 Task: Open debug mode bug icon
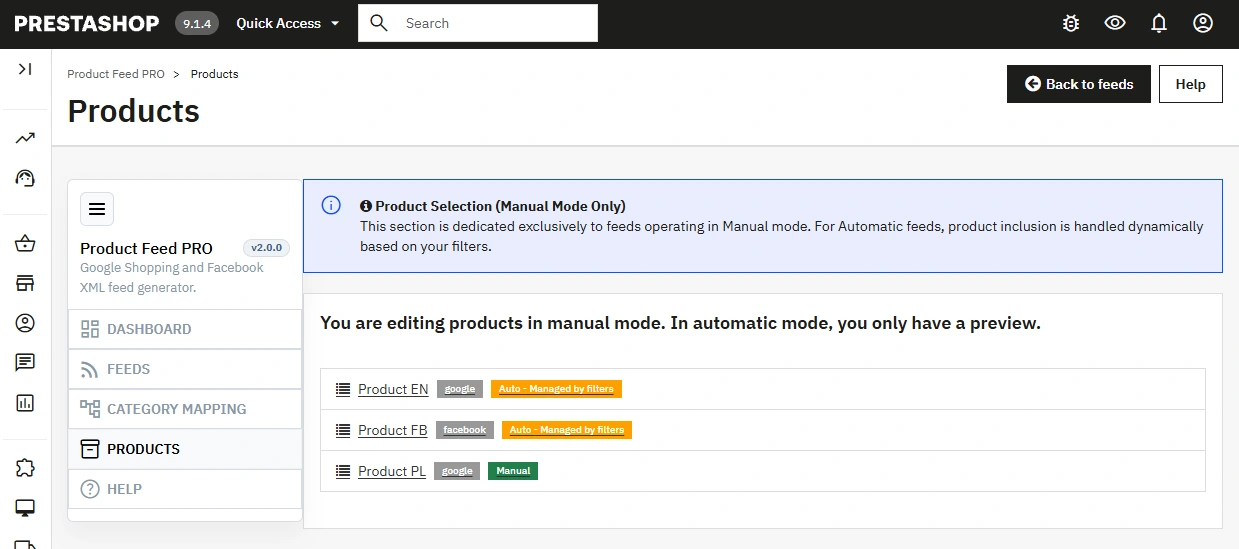click(x=1071, y=23)
